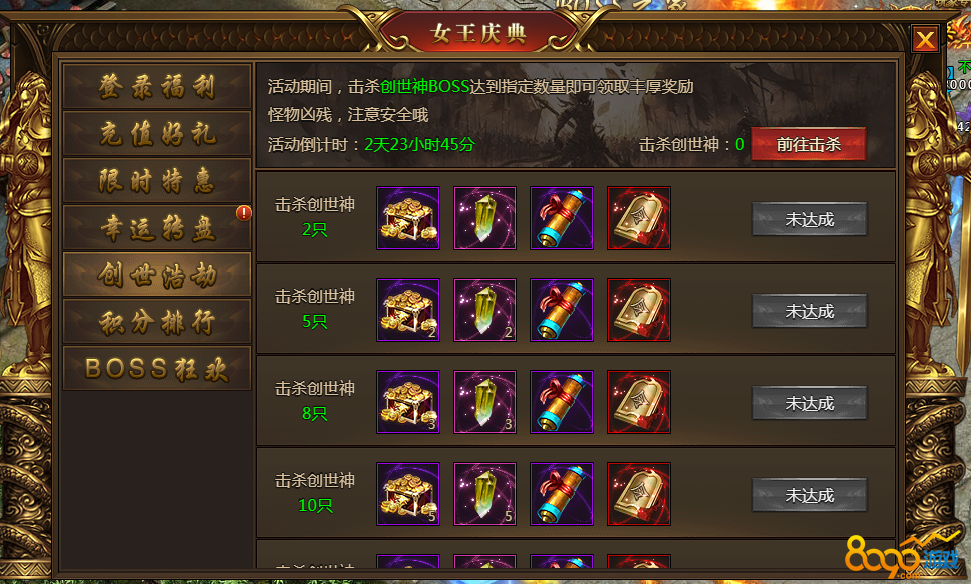Viewport: 971px width, 584px height.
Task: Click gold treasure chest icon in 2只 row
Action: [408, 218]
